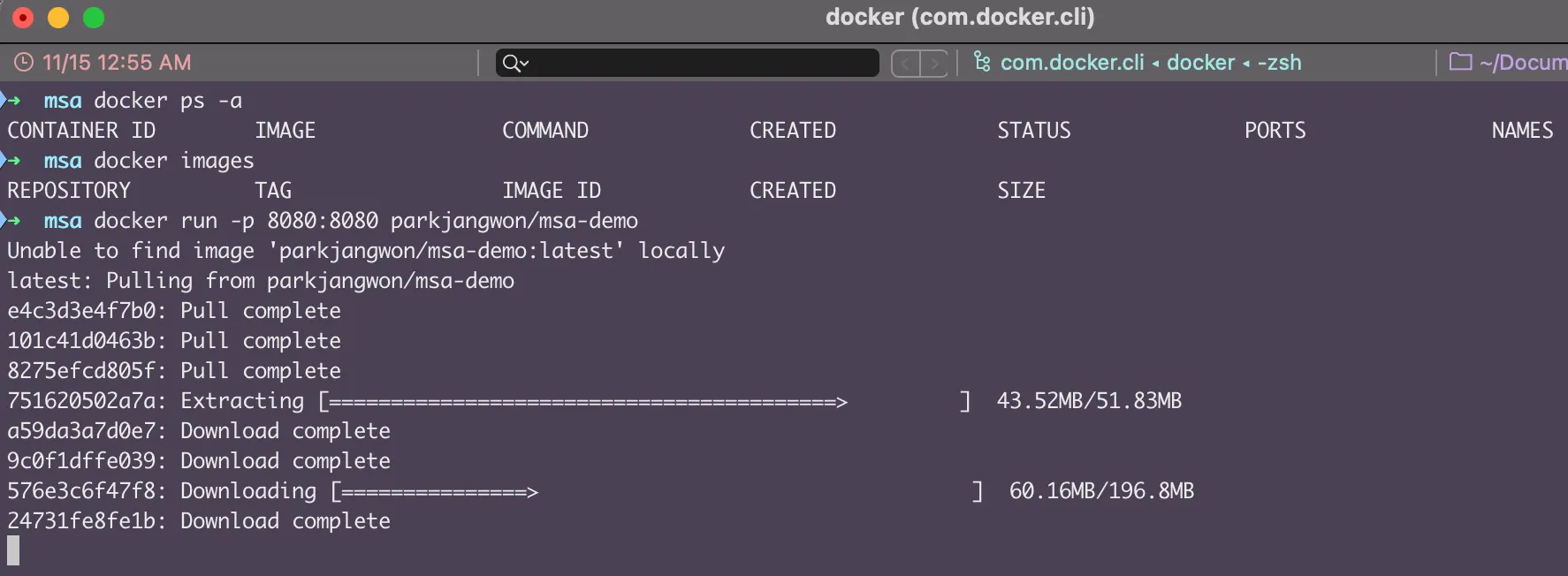This screenshot has width=1568, height=576.
Task: Click the 11/15 12:55 AM timestamp
Action: pyautogui.click(x=117, y=63)
